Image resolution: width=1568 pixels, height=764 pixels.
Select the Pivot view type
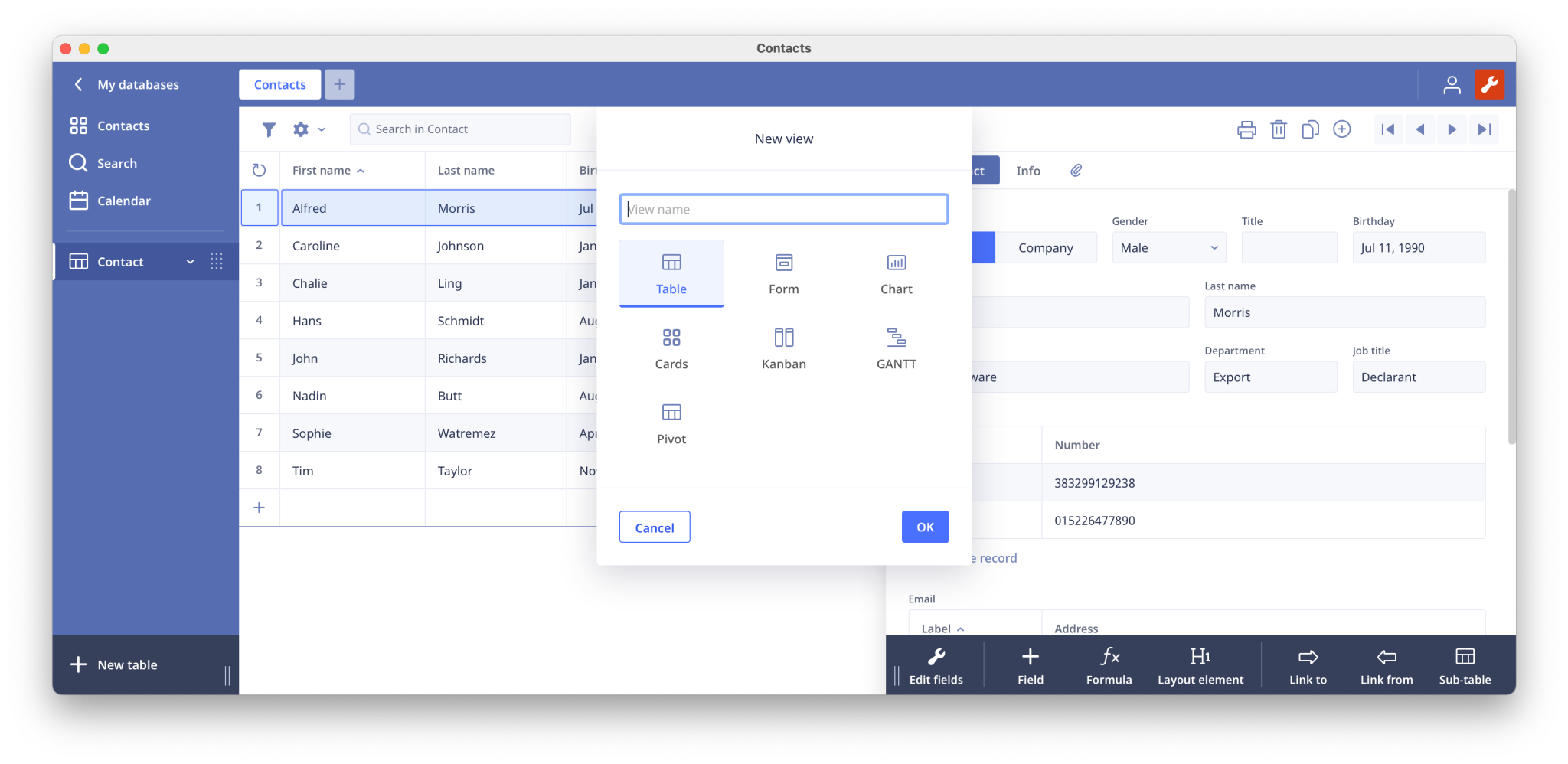tap(671, 423)
